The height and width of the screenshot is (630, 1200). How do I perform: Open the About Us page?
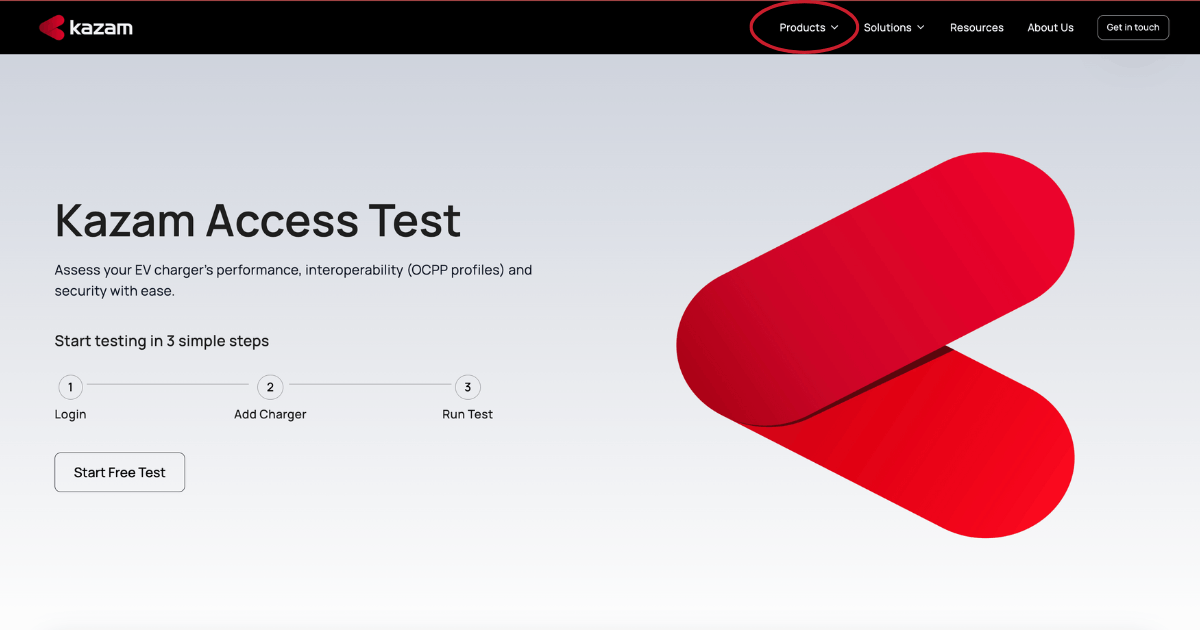click(1050, 28)
